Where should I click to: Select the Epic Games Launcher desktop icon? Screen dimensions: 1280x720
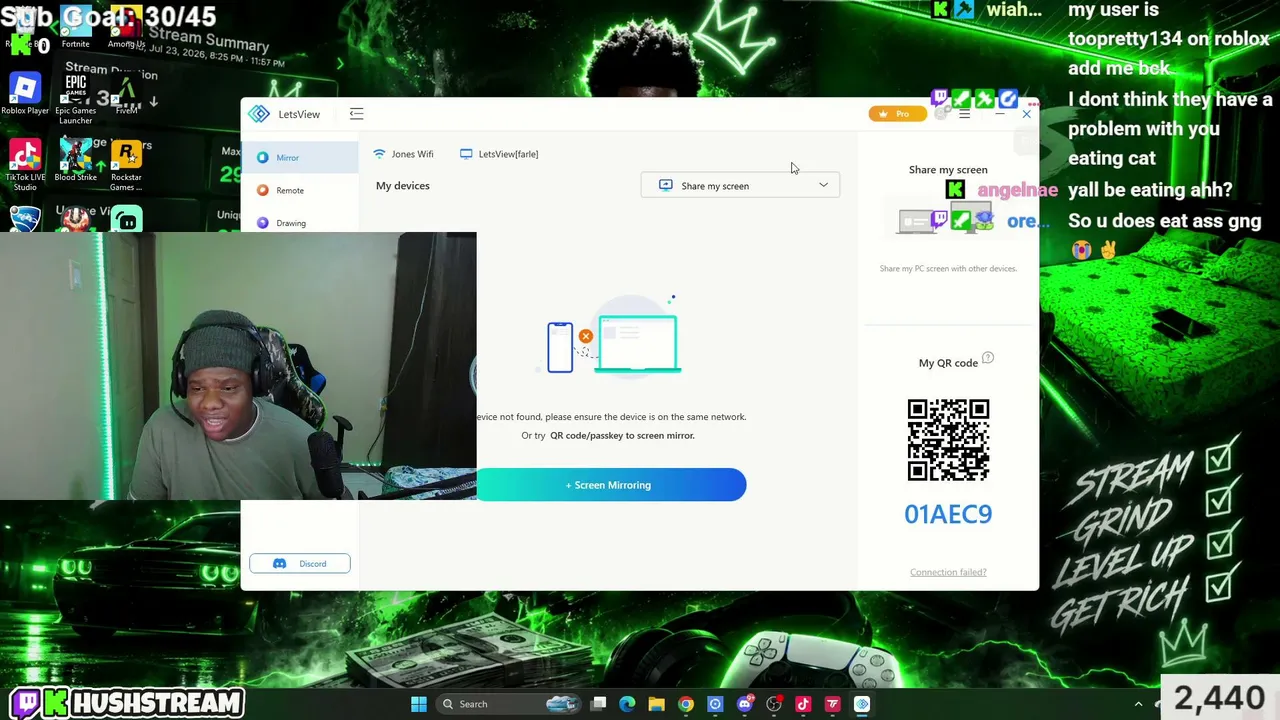(x=76, y=98)
